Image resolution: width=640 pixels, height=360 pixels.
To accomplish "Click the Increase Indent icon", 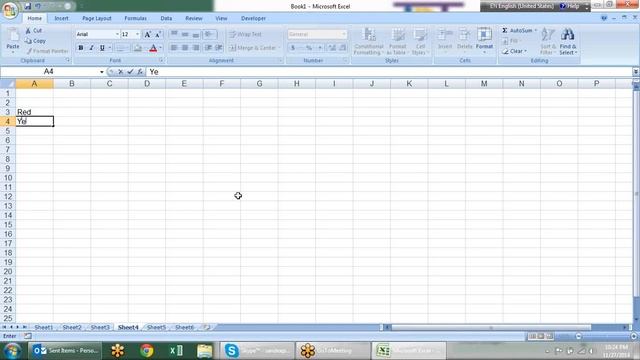I will (219, 48).
